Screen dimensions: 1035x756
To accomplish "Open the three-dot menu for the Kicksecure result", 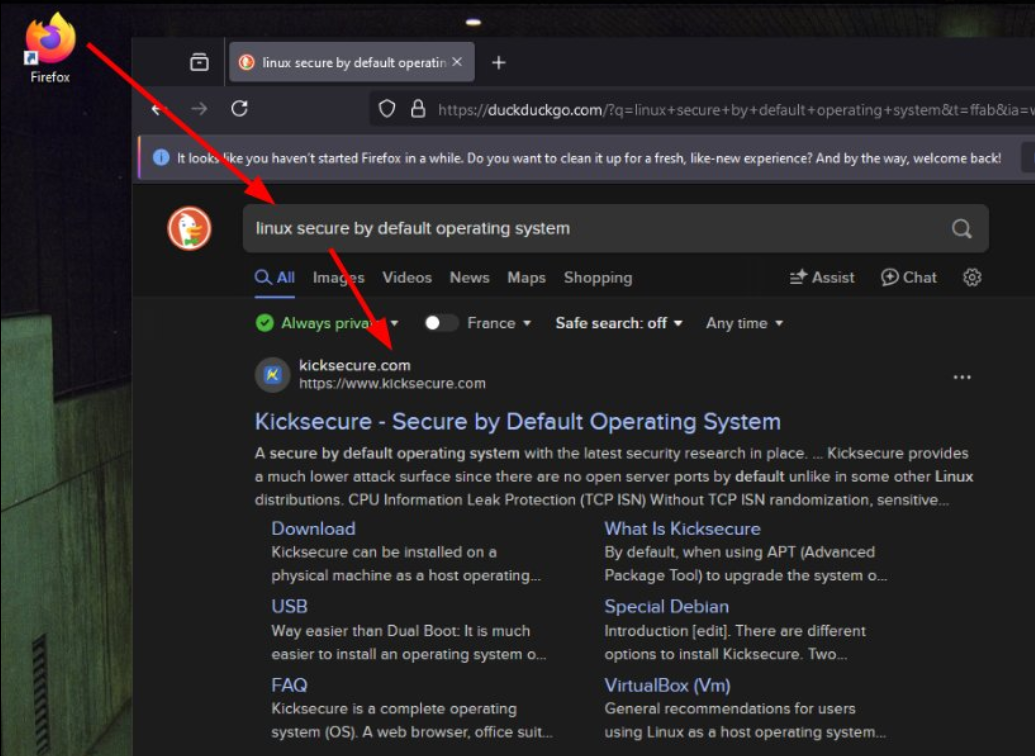I will 962,377.
